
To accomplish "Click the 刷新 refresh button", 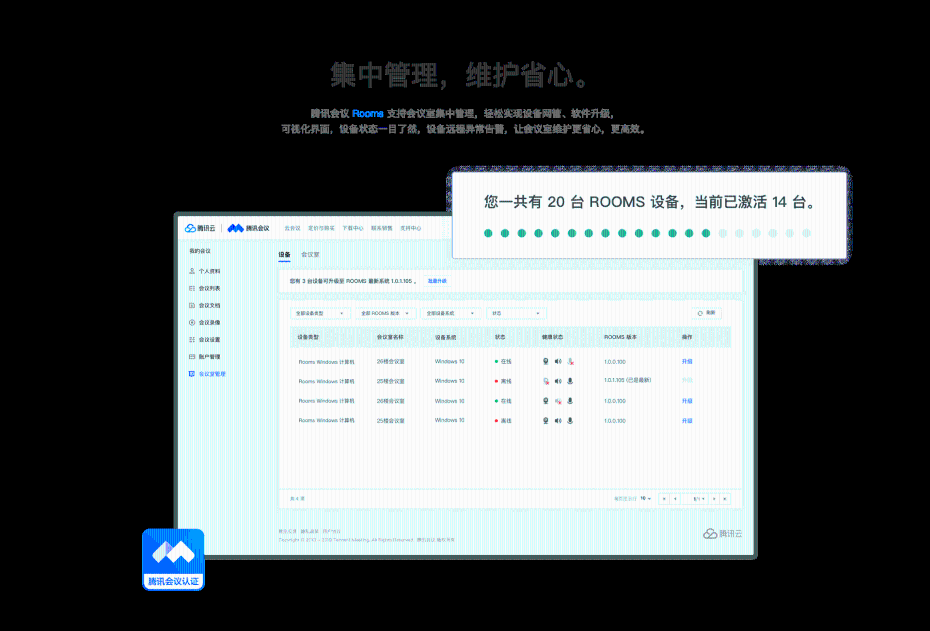I will click(706, 313).
